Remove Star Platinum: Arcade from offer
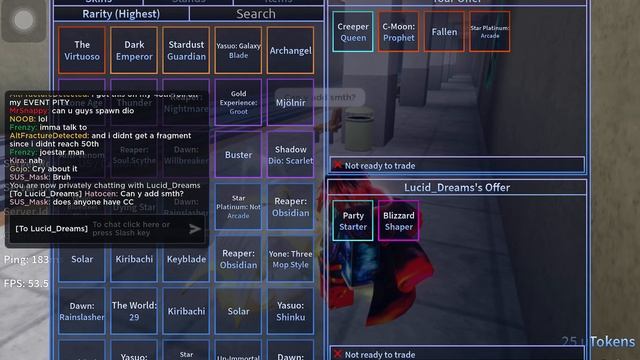 pos(490,31)
